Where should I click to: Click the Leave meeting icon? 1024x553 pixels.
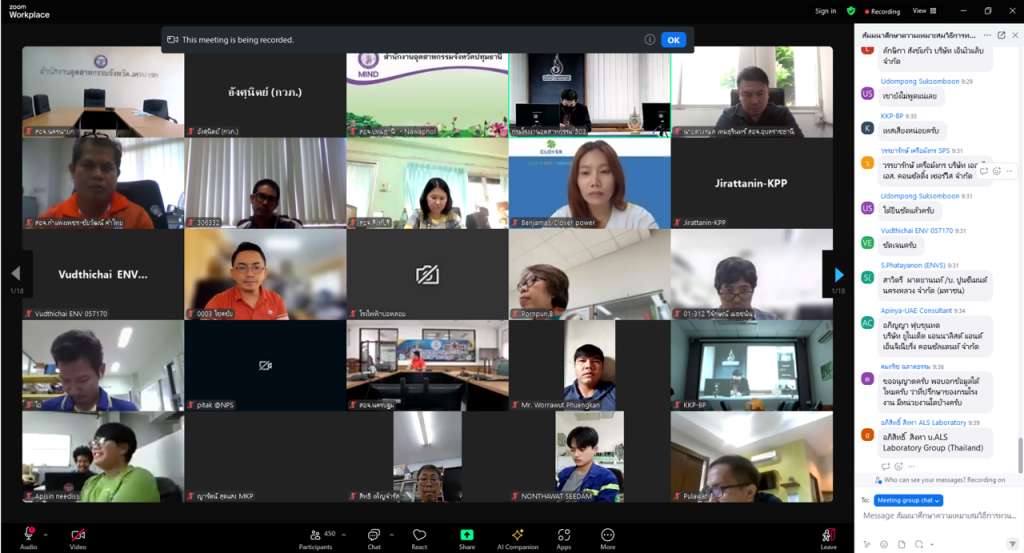(x=828, y=537)
